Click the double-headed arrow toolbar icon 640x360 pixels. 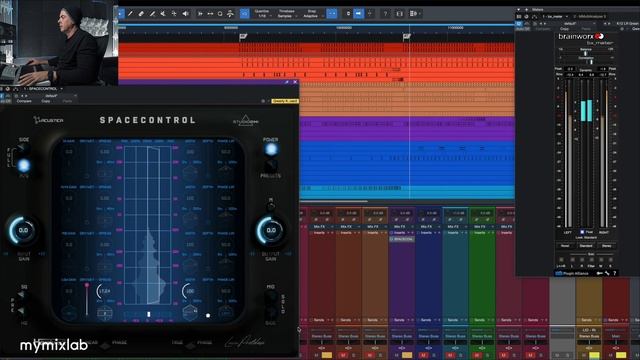point(210,14)
